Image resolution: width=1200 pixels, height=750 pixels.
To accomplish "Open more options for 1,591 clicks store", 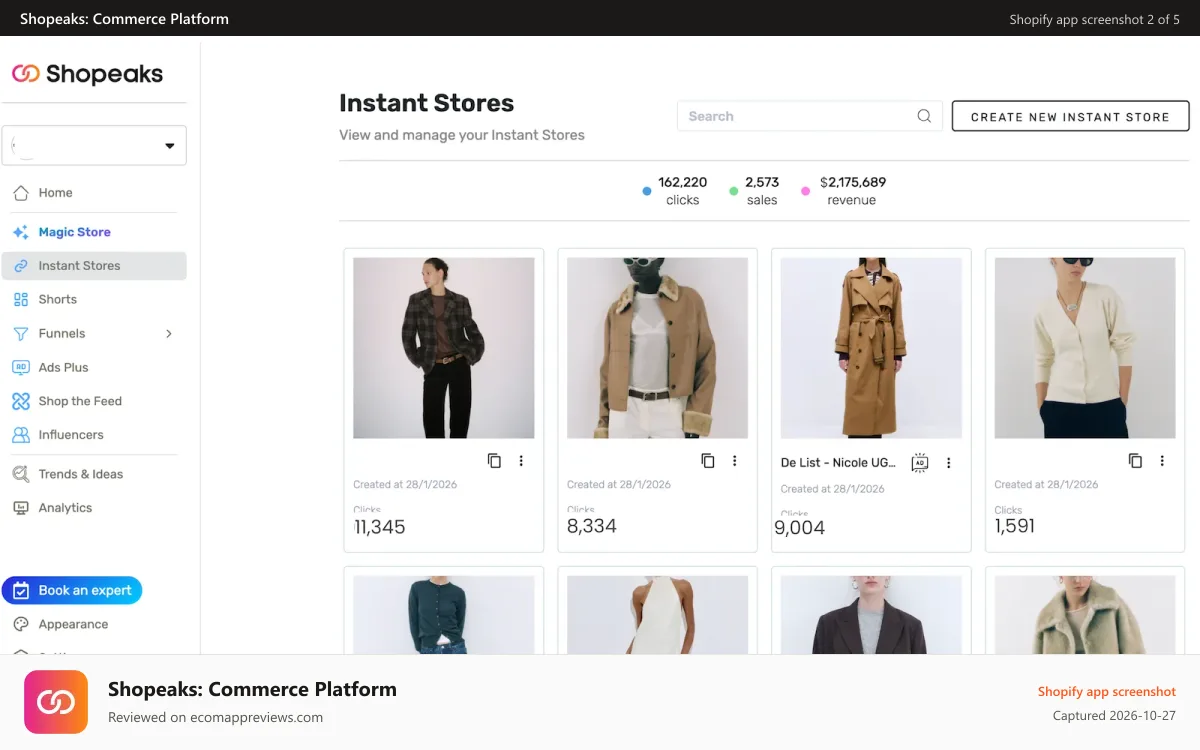I will (1162, 461).
